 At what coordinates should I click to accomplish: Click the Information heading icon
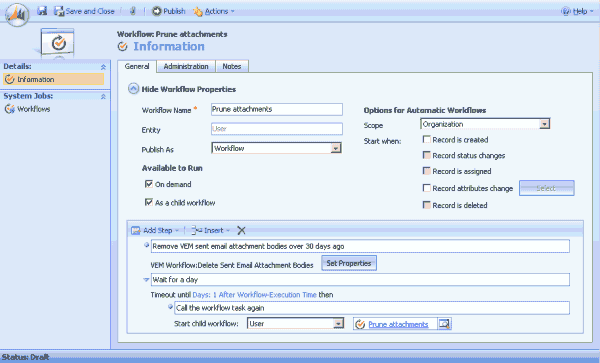point(122,47)
